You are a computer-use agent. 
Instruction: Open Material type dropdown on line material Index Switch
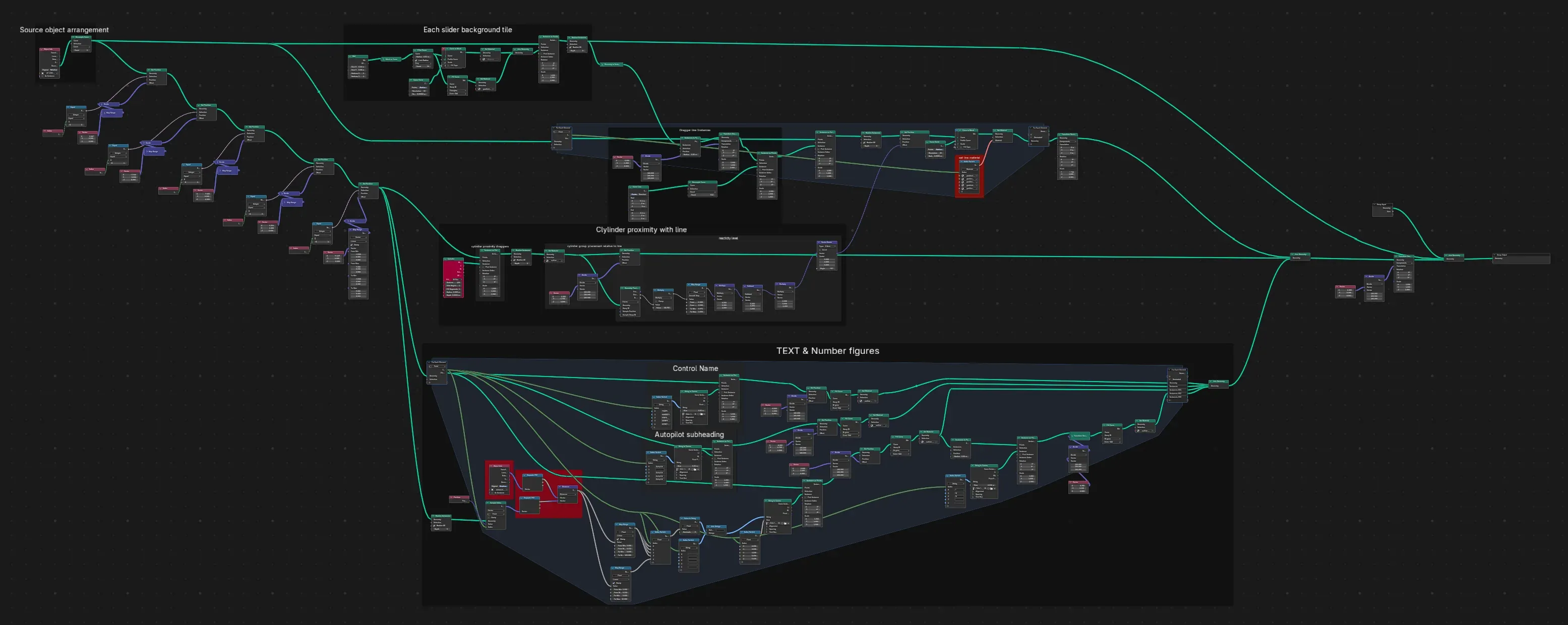pos(970,170)
